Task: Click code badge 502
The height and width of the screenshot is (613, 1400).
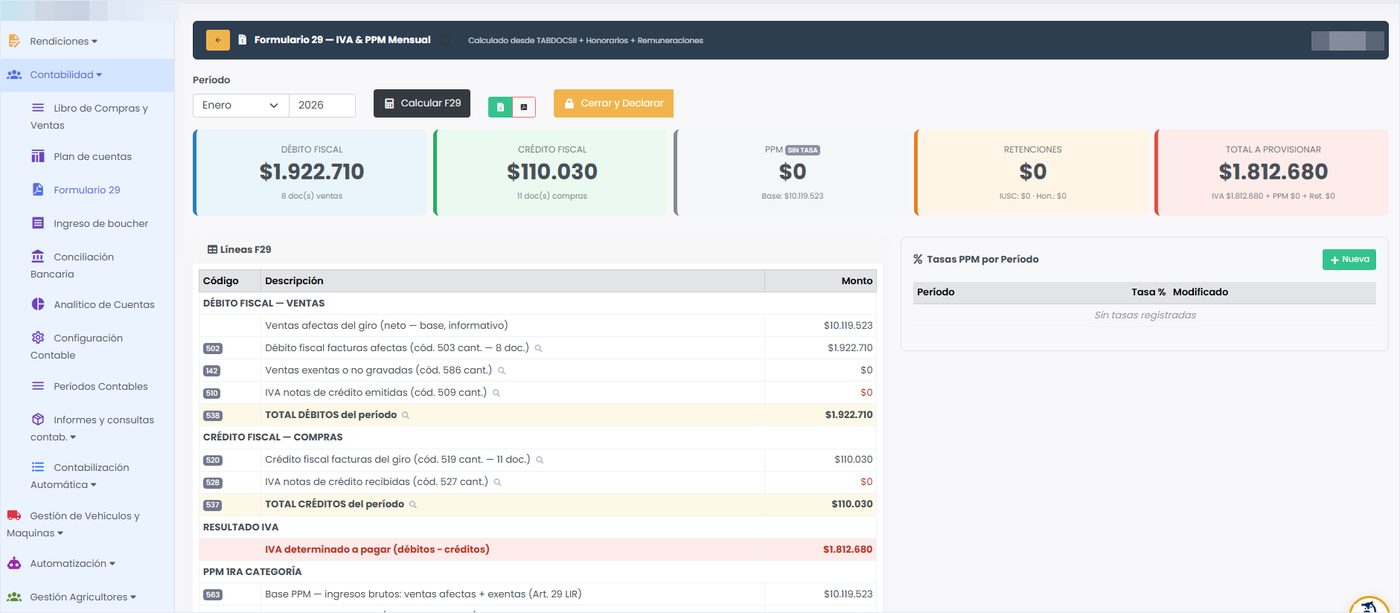Action: (x=212, y=349)
